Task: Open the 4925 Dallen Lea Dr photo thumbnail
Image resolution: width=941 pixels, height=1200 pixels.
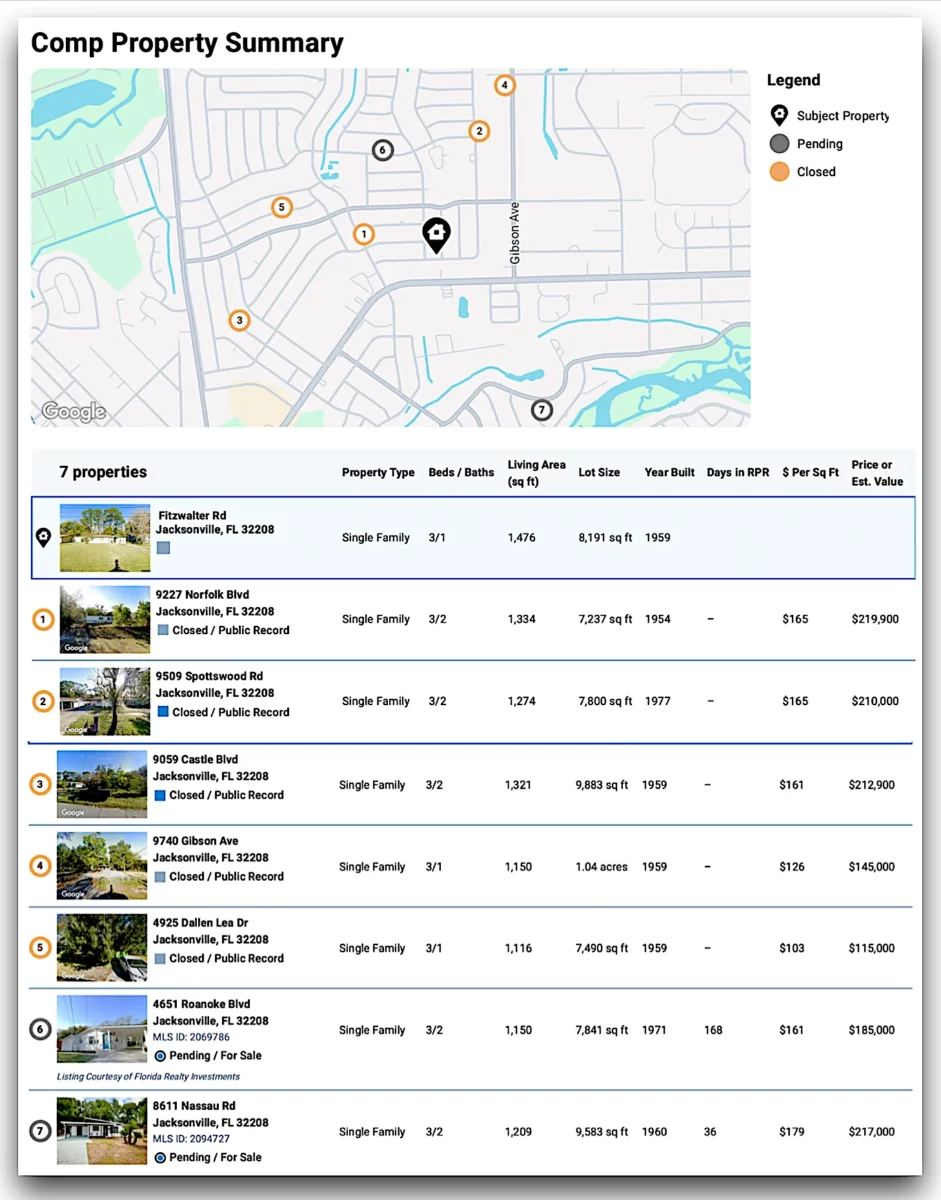Action: tap(102, 948)
